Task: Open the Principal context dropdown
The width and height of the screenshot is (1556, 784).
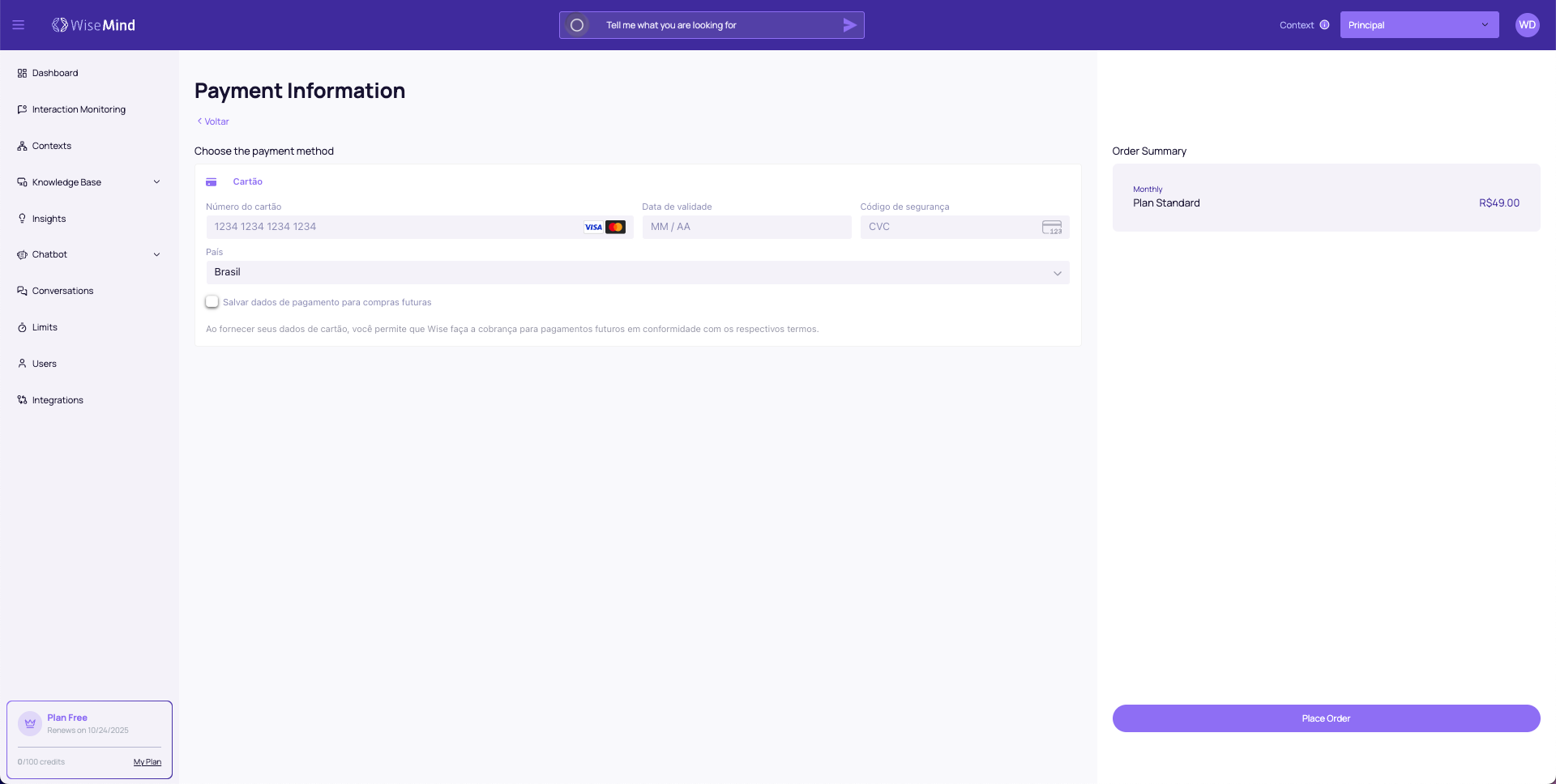Action: coord(1418,25)
